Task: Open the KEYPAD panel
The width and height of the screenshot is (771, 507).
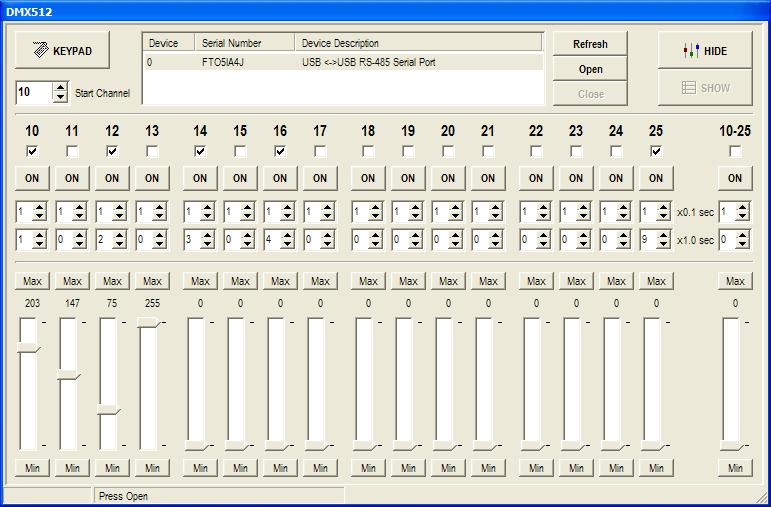Action: pyautogui.click(x=62, y=50)
